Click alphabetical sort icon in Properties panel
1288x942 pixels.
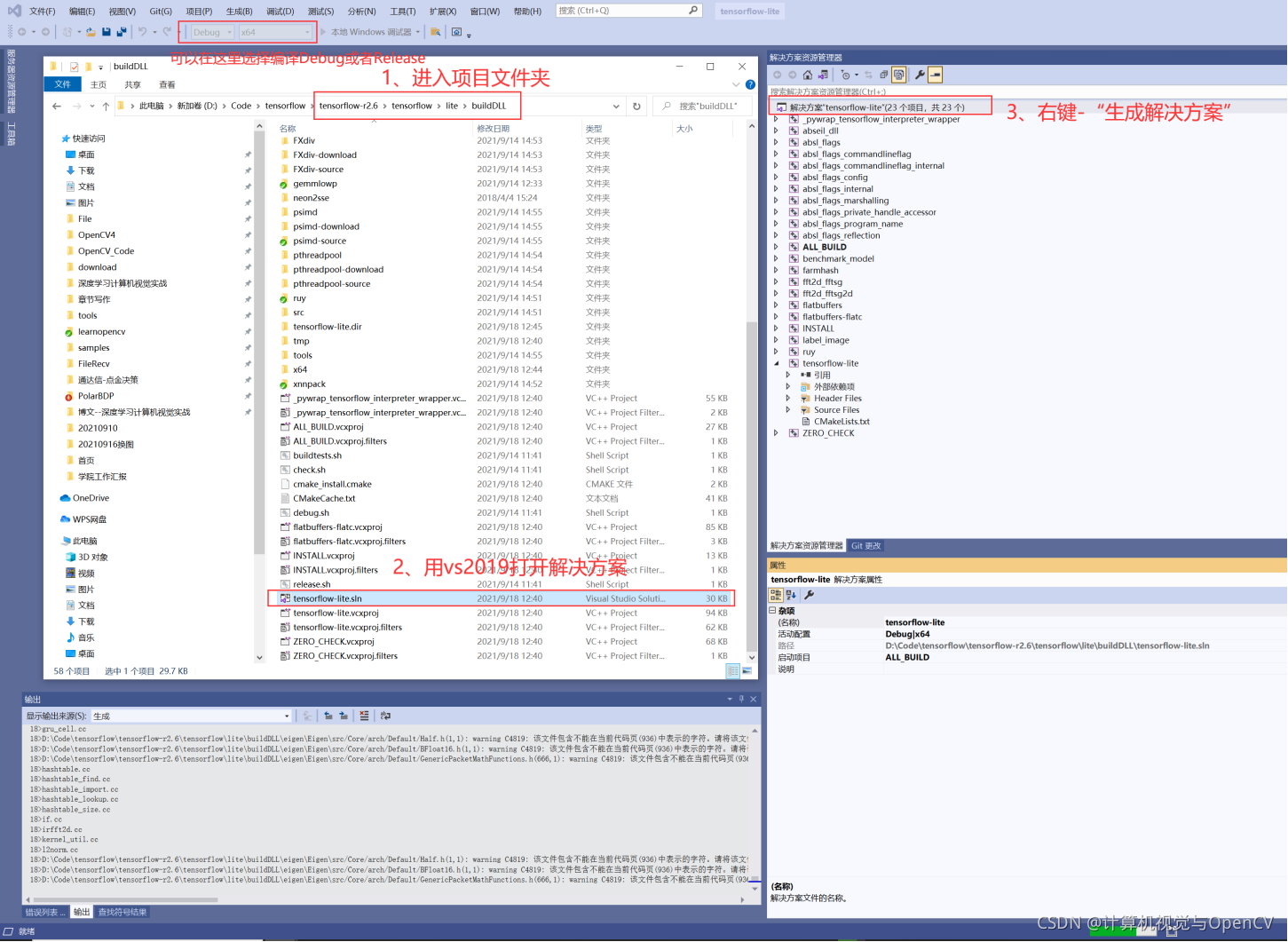791,595
